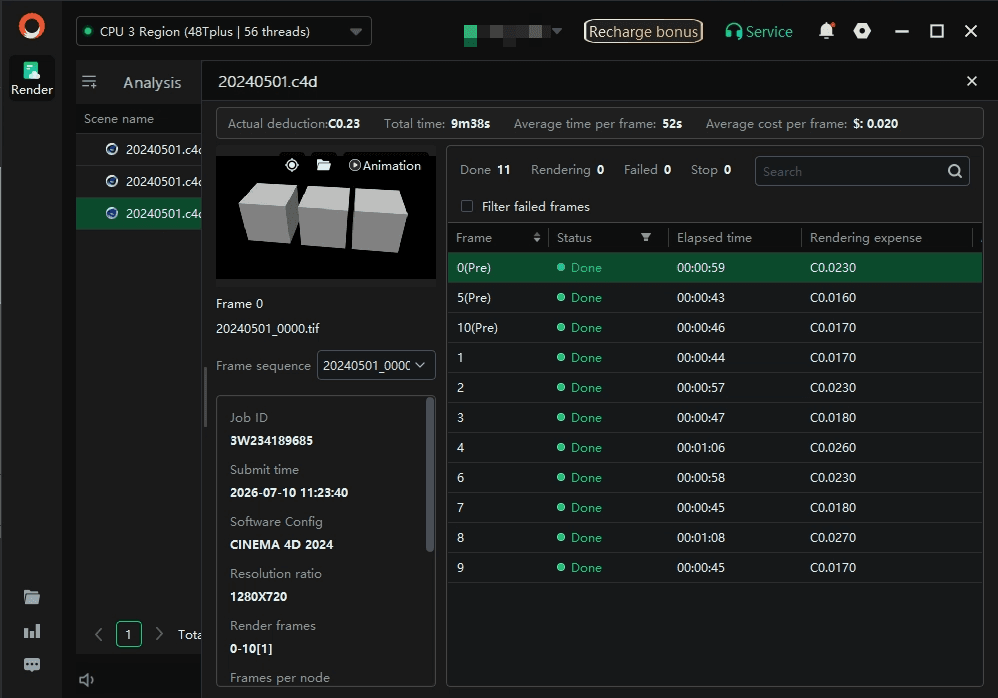
Task: Play the Animation preview
Action: (385, 165)
